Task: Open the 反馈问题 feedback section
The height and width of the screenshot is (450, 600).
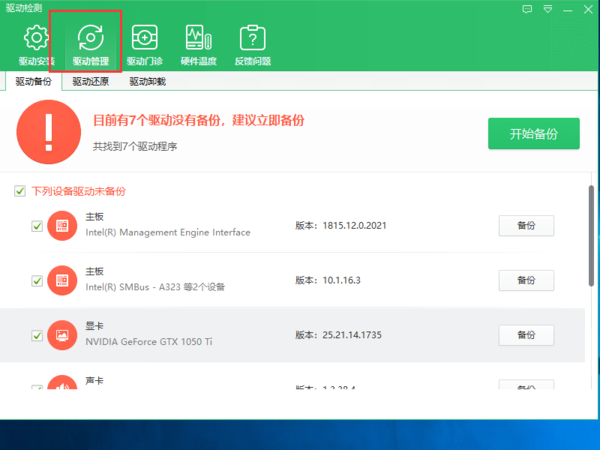Action: tap(251, 44)
